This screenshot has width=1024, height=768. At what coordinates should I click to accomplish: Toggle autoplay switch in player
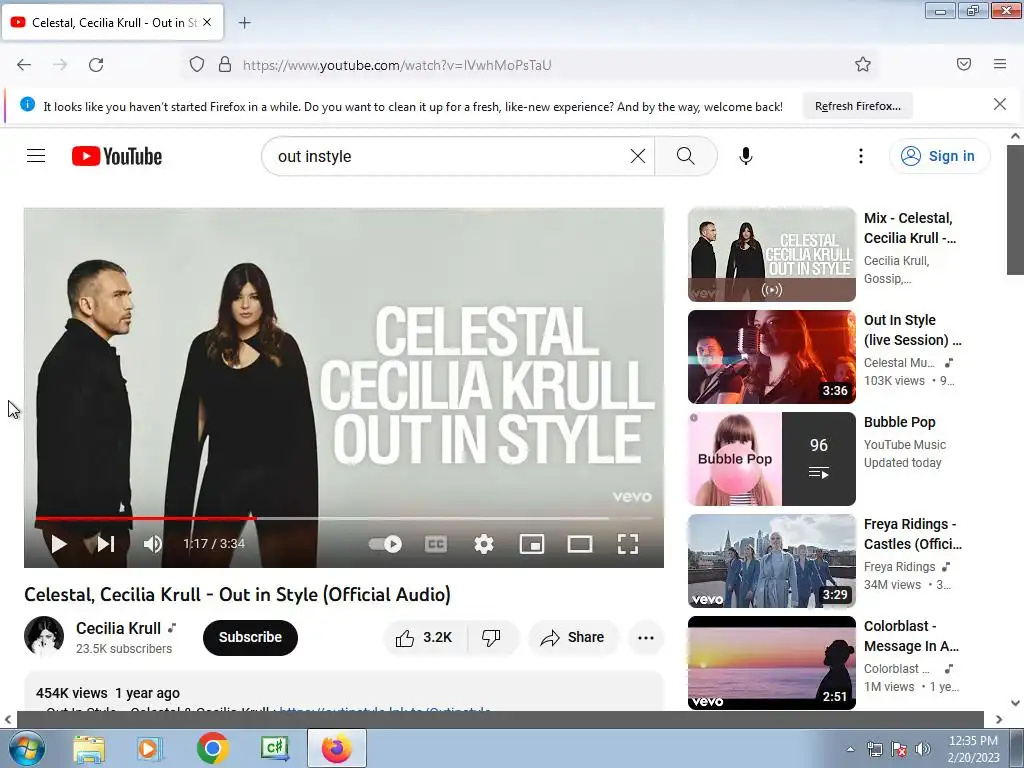385,544
